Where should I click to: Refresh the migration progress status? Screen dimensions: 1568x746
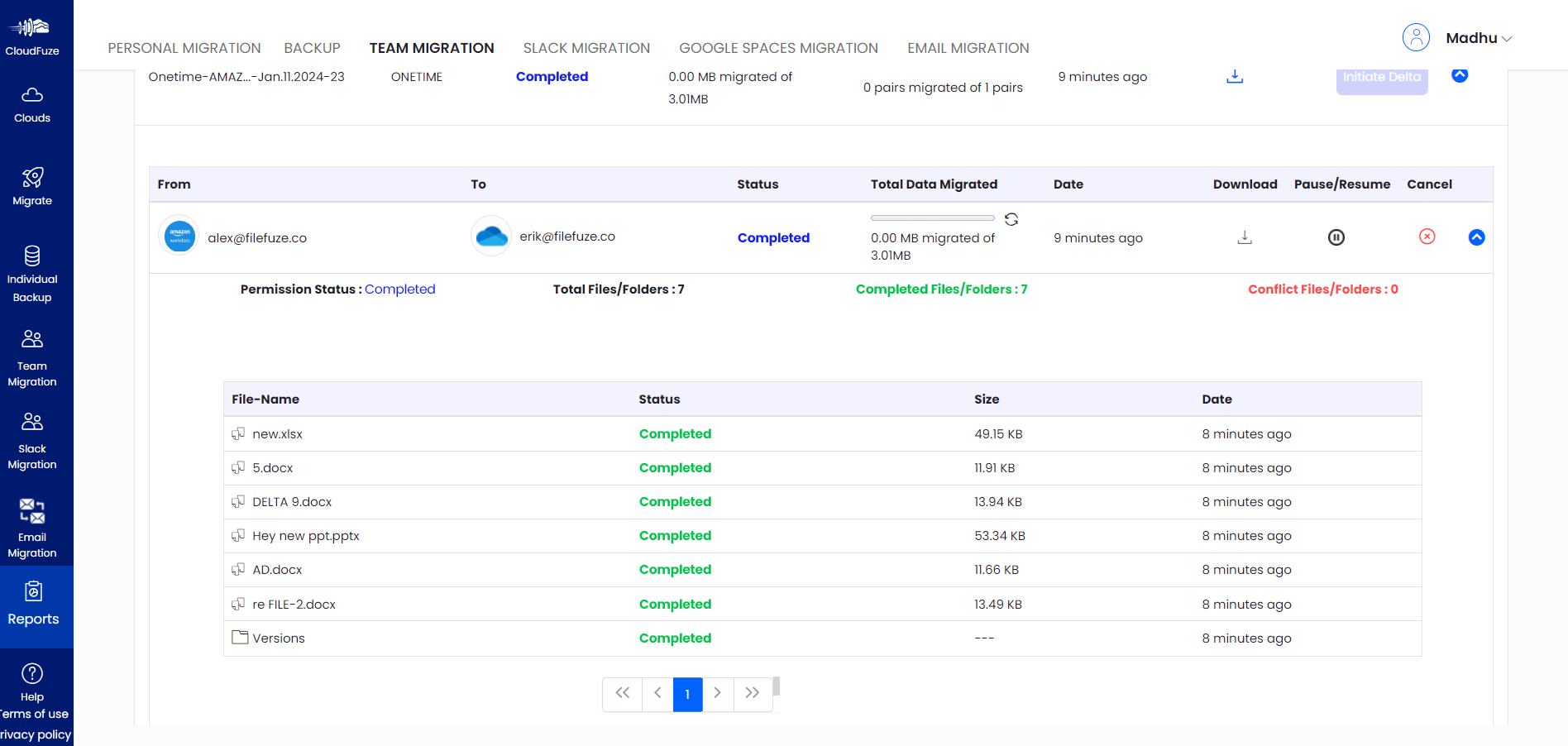(x=1011, y=218)
